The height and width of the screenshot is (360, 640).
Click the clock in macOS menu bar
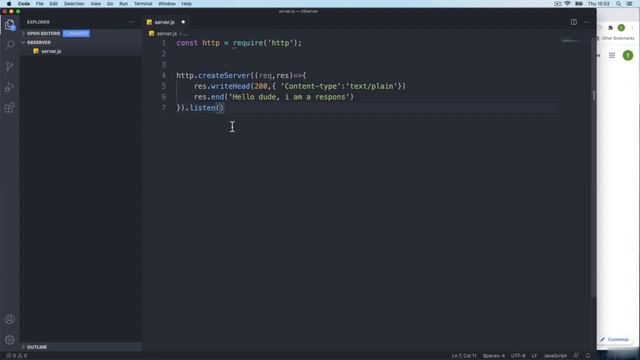click(x=599, y=4)
